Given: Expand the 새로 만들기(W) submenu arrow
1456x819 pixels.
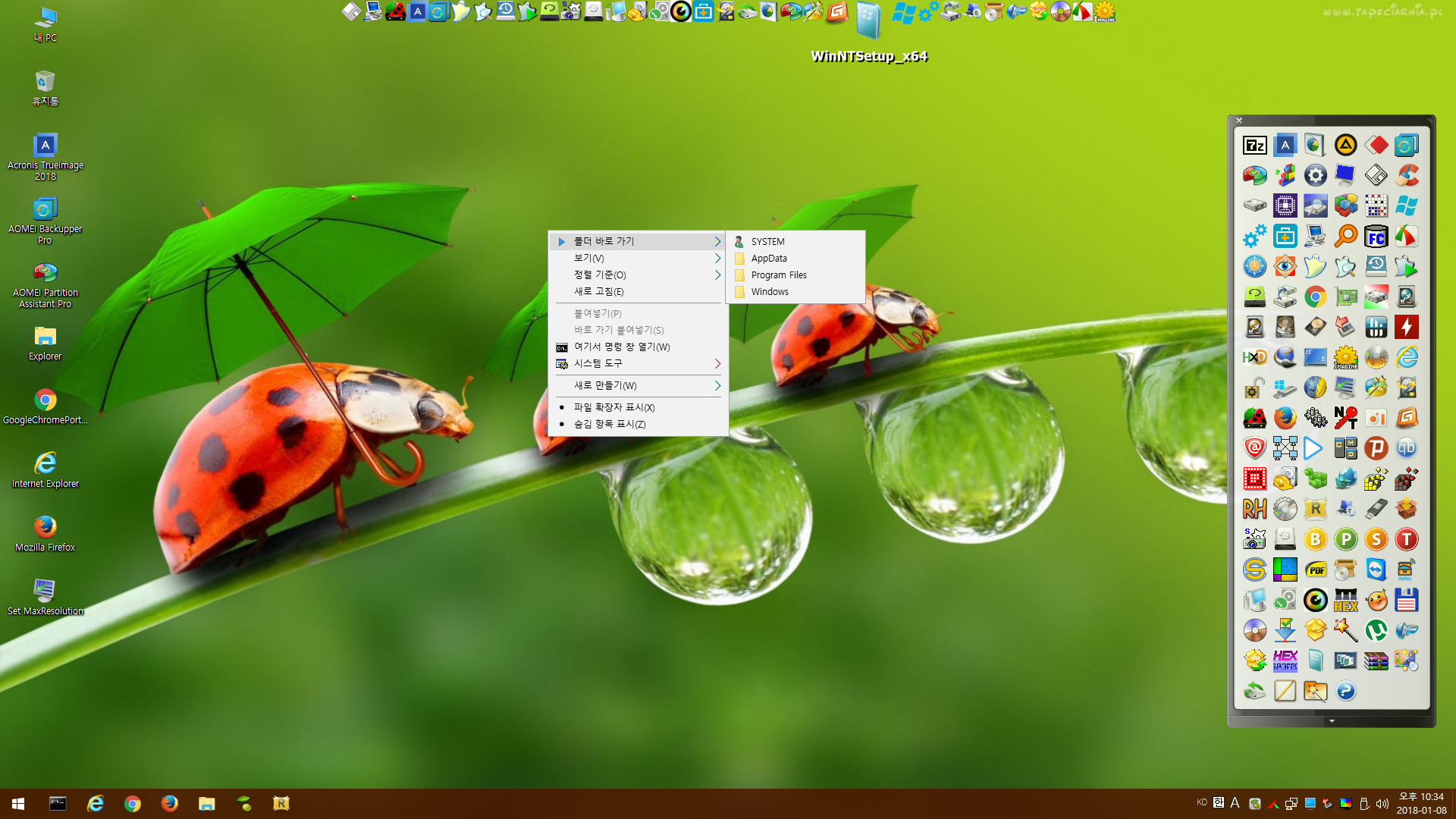Looking at the screenshot, I should pyautogui.click(x=717, y=385).
